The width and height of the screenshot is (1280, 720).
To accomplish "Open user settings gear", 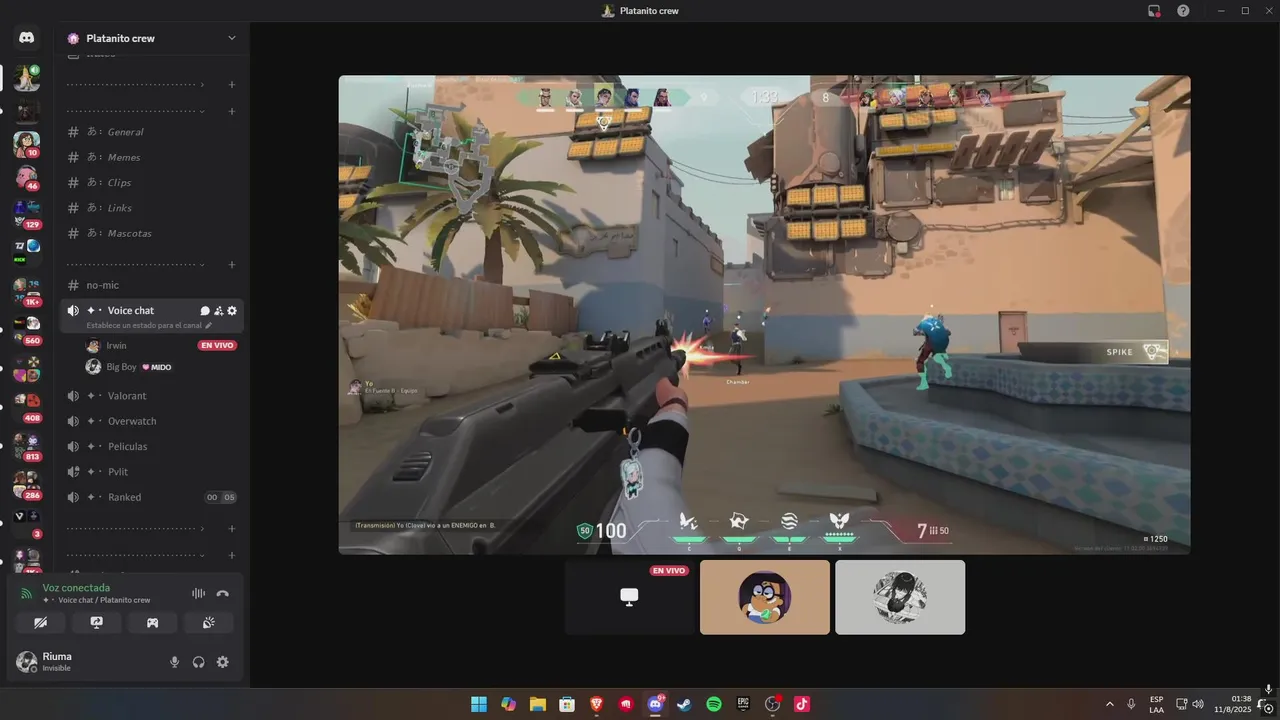I will 223,662.
